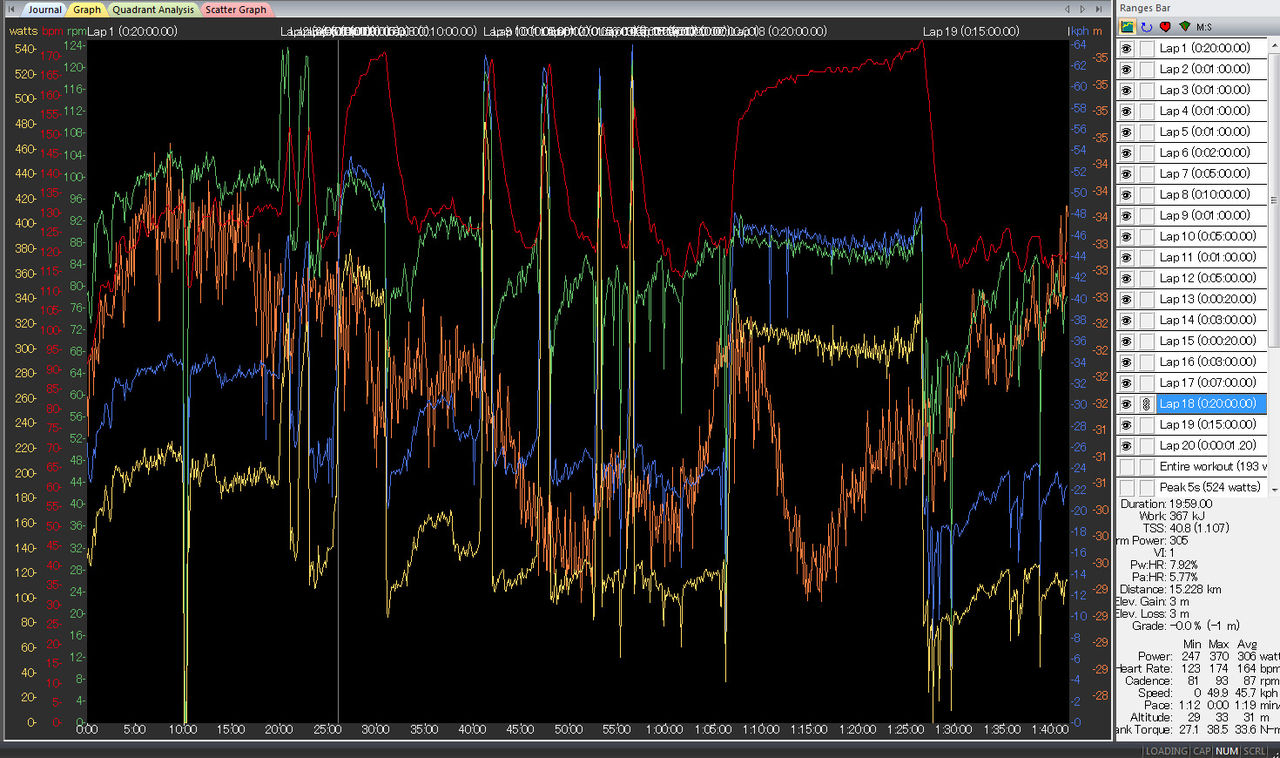Open the Journal tab
The height and width of the screenshot is (758, 1280).
click(44, 9)
